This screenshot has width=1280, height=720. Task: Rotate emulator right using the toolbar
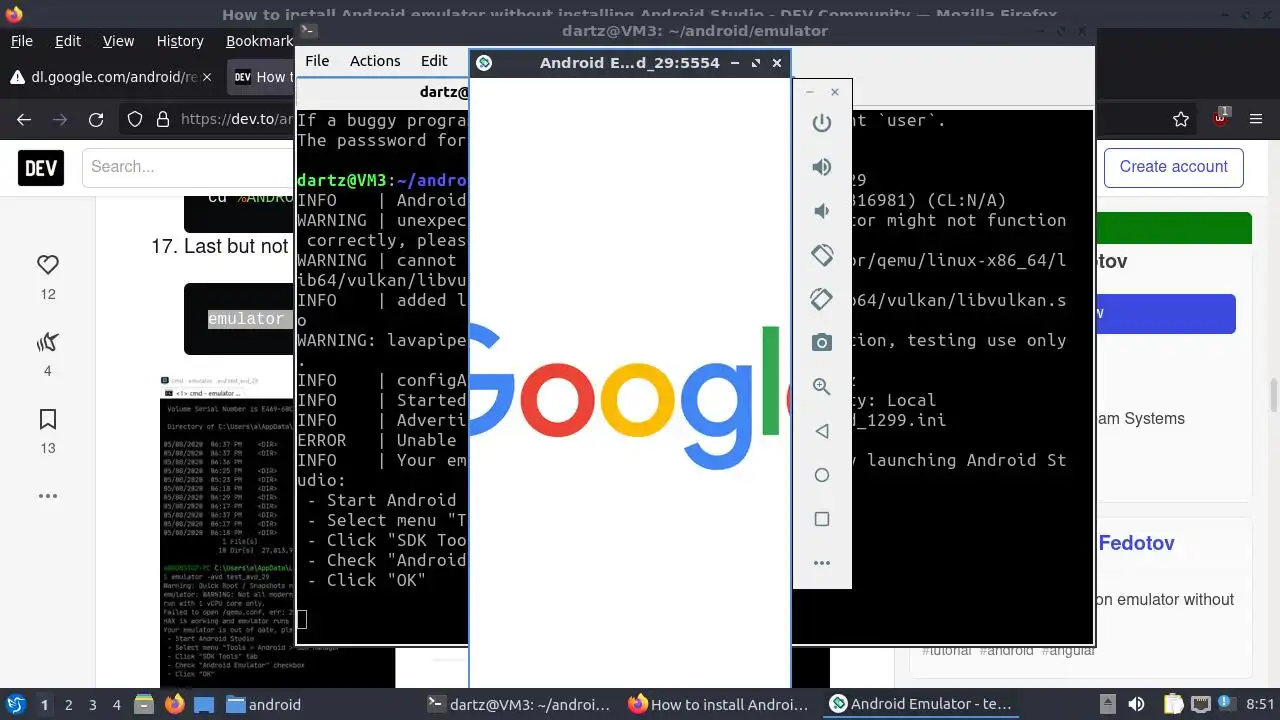[x=822, y=299]
